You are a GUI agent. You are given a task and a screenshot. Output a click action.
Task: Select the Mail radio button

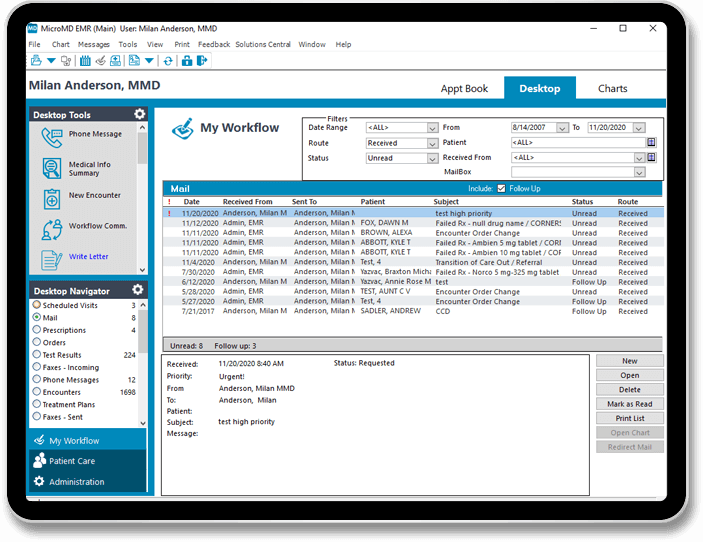37,317
